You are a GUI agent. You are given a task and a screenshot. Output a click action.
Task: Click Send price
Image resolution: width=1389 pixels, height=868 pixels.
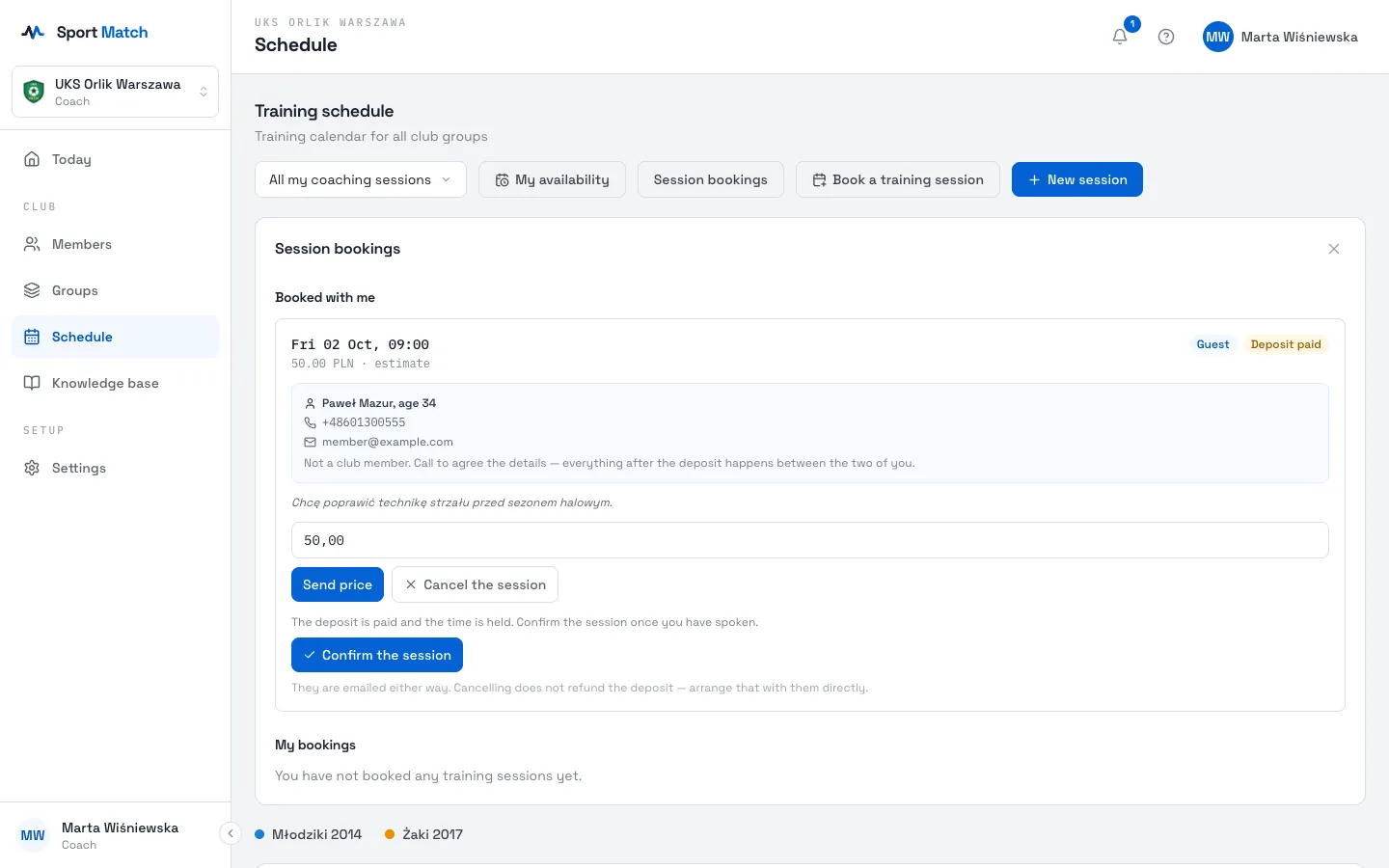[338, 584]
